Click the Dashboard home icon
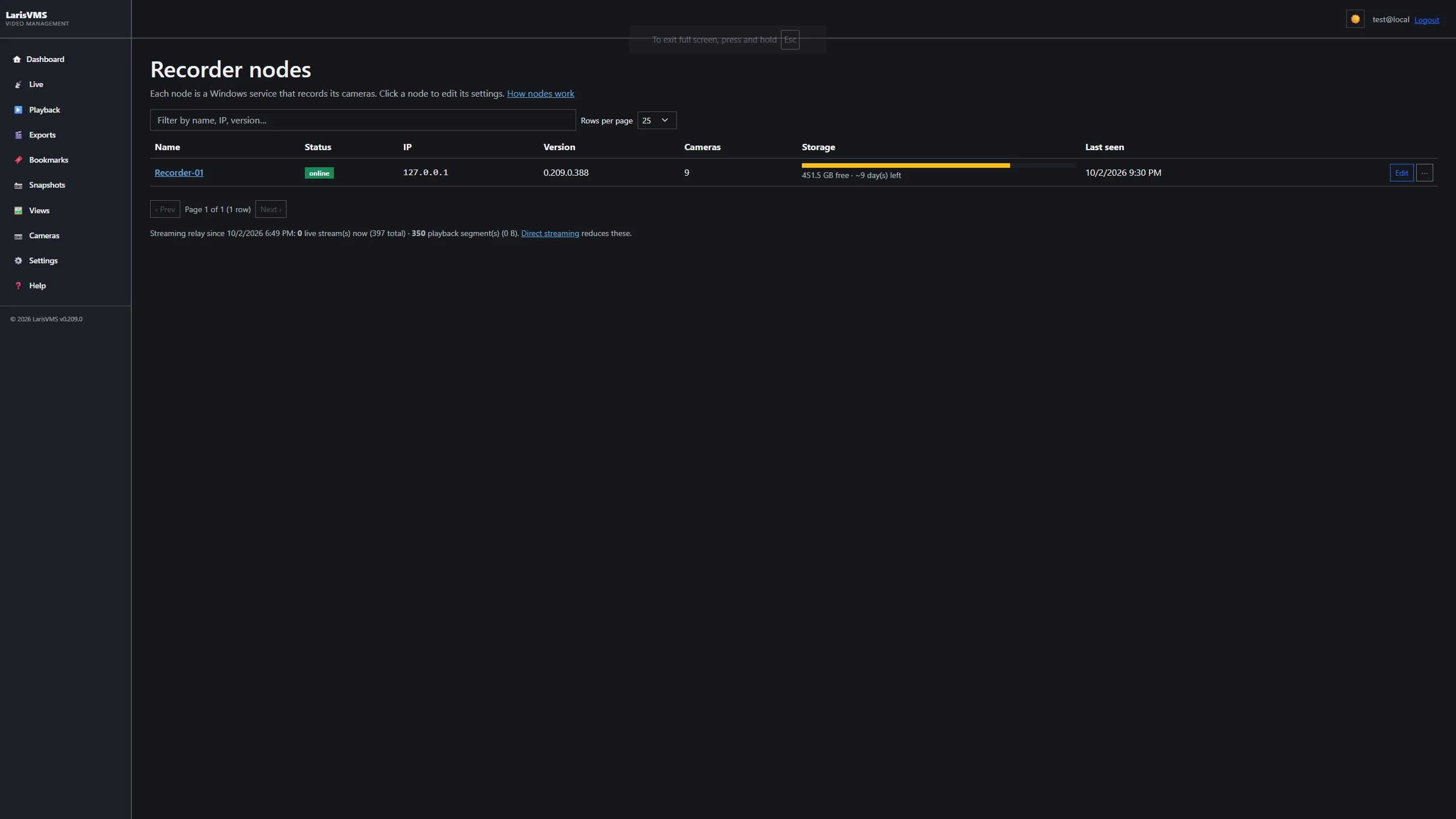1456x819 pixels. pyautogui.click(x=17, y=59)
